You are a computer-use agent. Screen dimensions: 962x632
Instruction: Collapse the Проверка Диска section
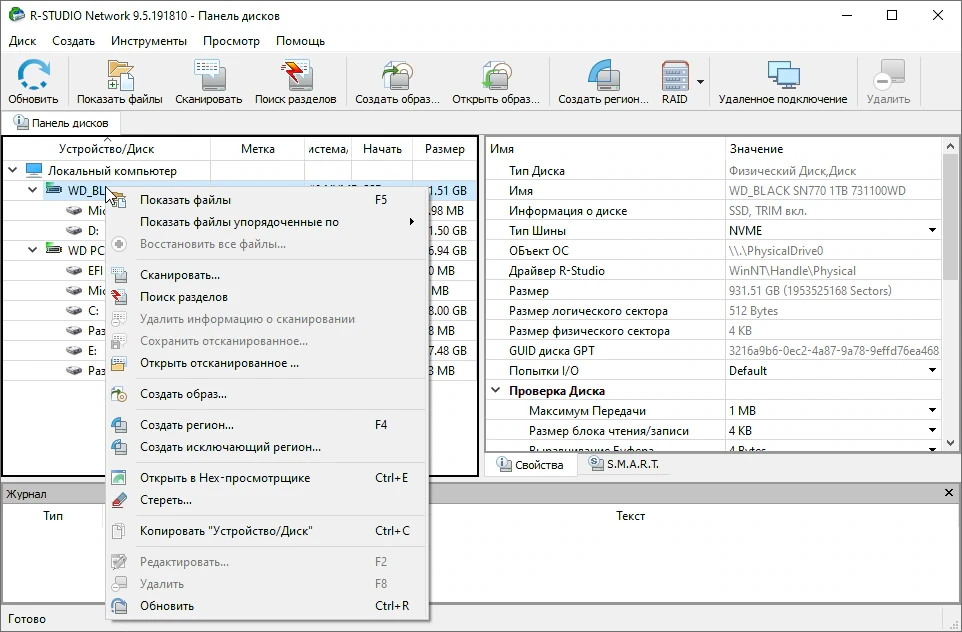pos(496,391)
